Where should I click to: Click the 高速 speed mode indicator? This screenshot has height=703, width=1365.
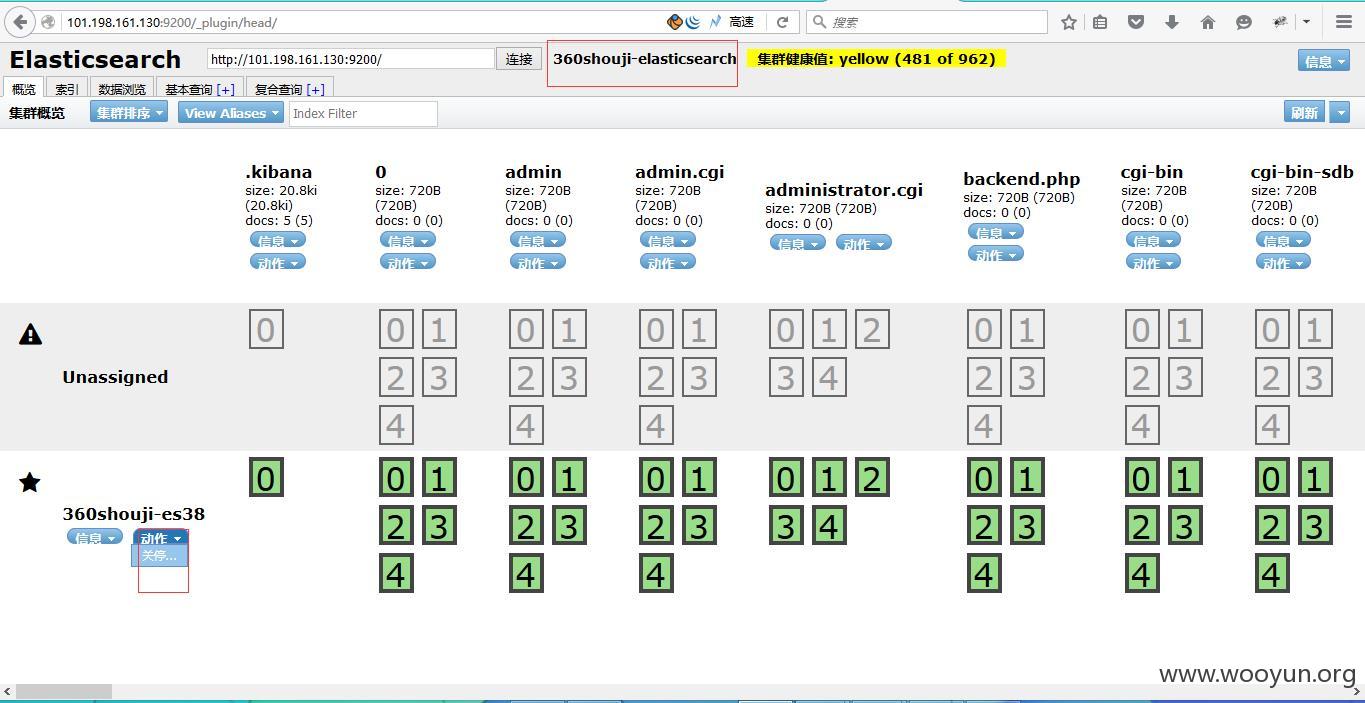pyautogui.click(x=741, y=22)
